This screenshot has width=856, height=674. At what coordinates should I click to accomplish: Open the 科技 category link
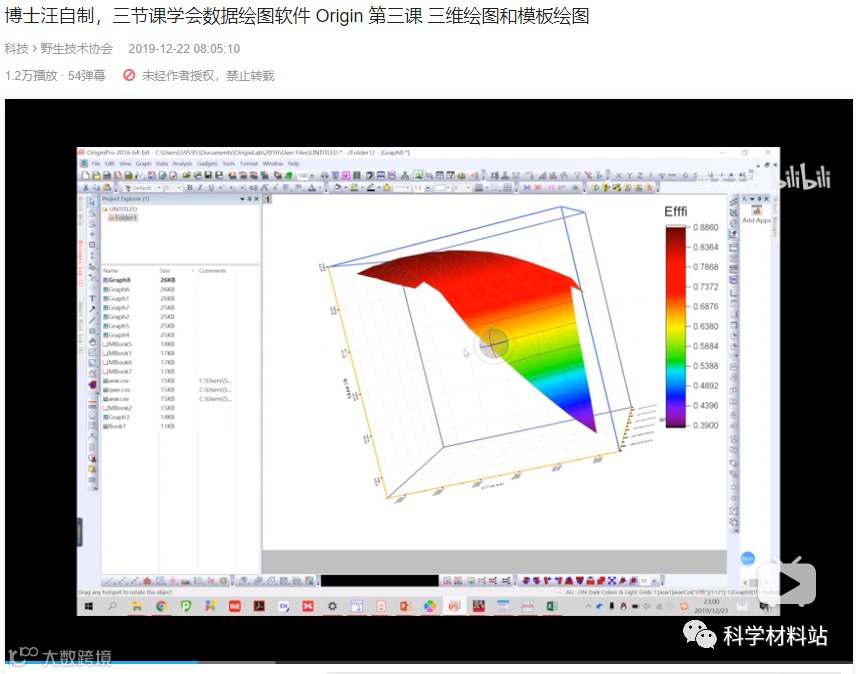(16, 49)
